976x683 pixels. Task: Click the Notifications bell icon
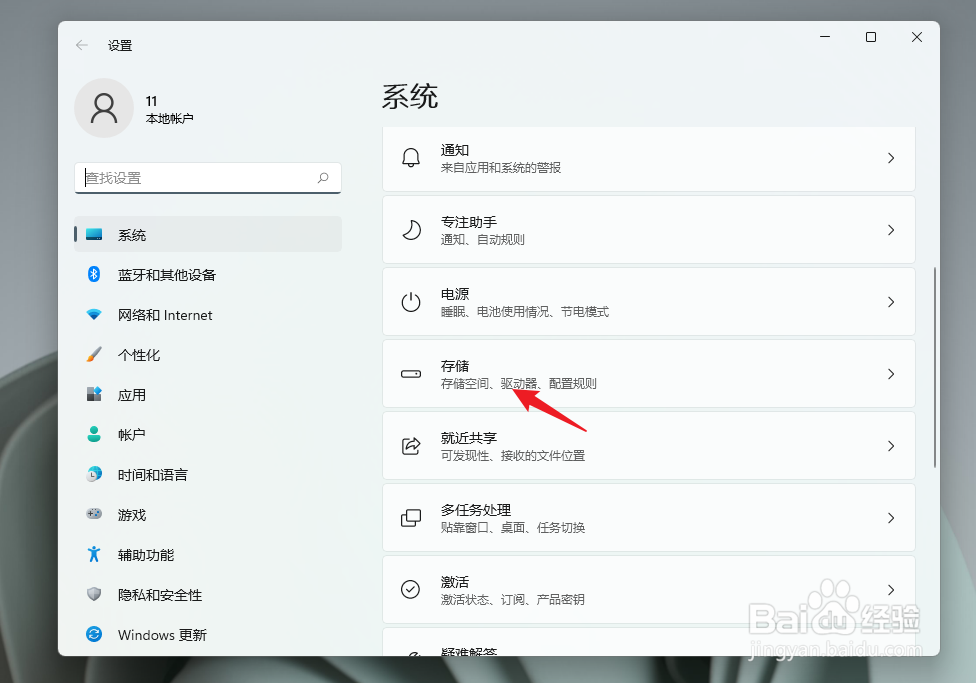click(411, 158)
